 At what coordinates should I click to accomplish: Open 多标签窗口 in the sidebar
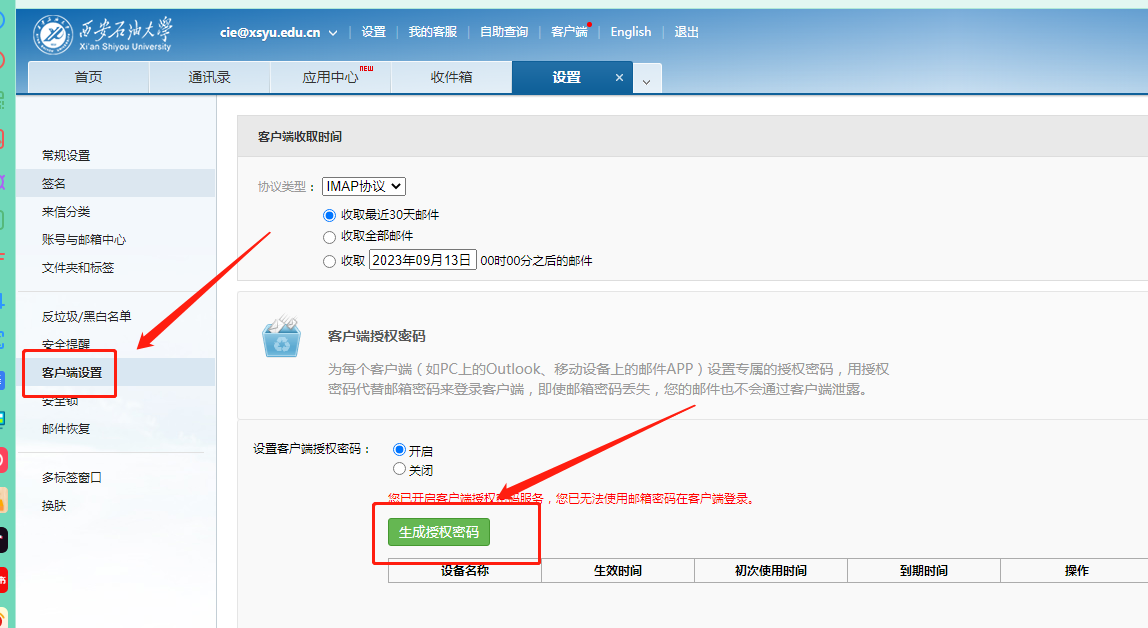72,477
